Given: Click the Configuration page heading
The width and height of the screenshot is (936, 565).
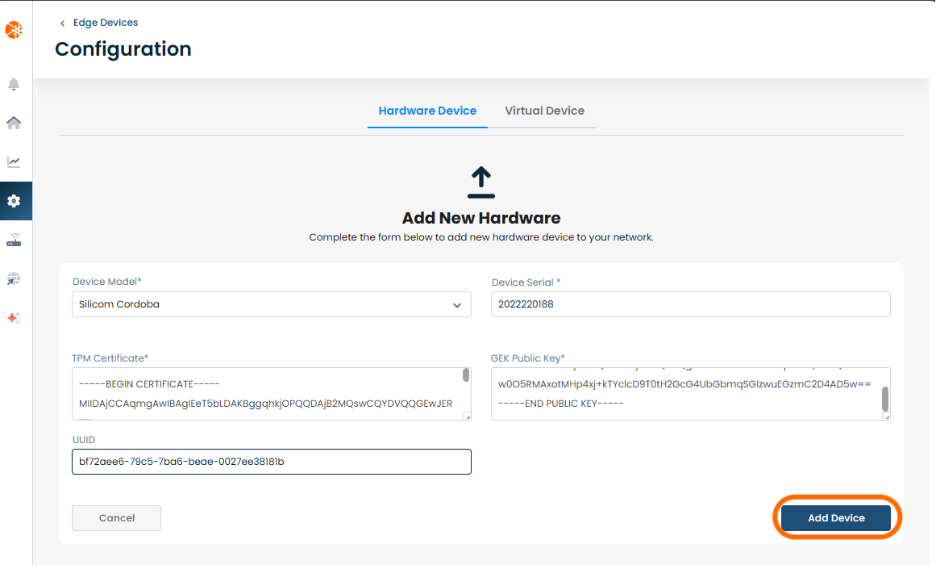Looking at the screenshot, I should click(123, 49).
